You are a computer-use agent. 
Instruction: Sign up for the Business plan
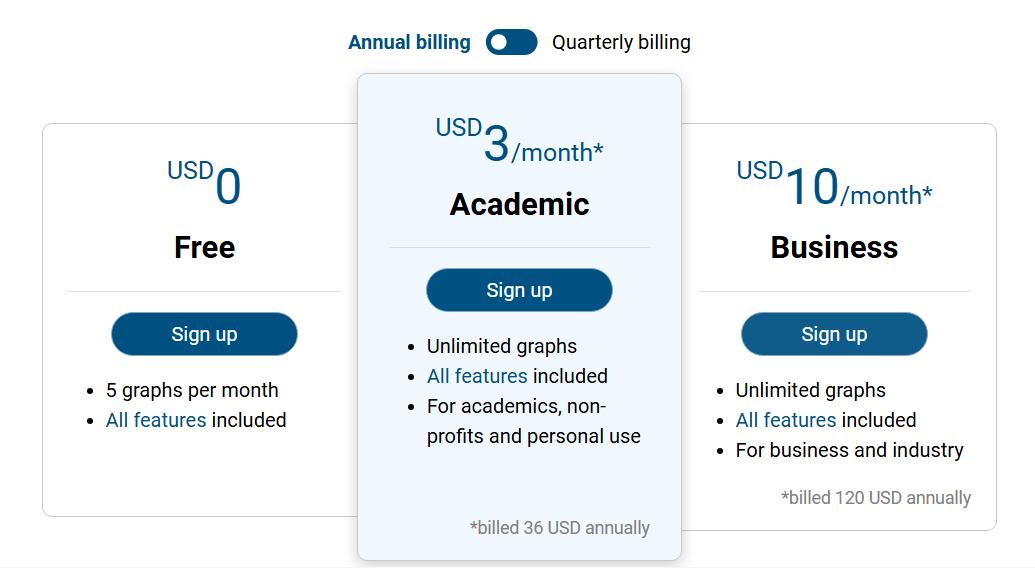834,334
